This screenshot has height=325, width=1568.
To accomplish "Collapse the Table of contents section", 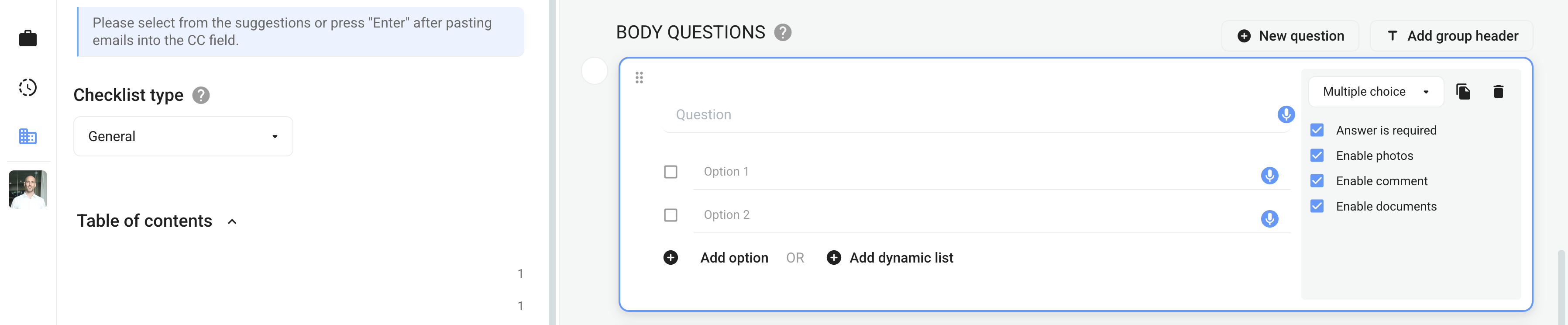I will click(232, 221).
